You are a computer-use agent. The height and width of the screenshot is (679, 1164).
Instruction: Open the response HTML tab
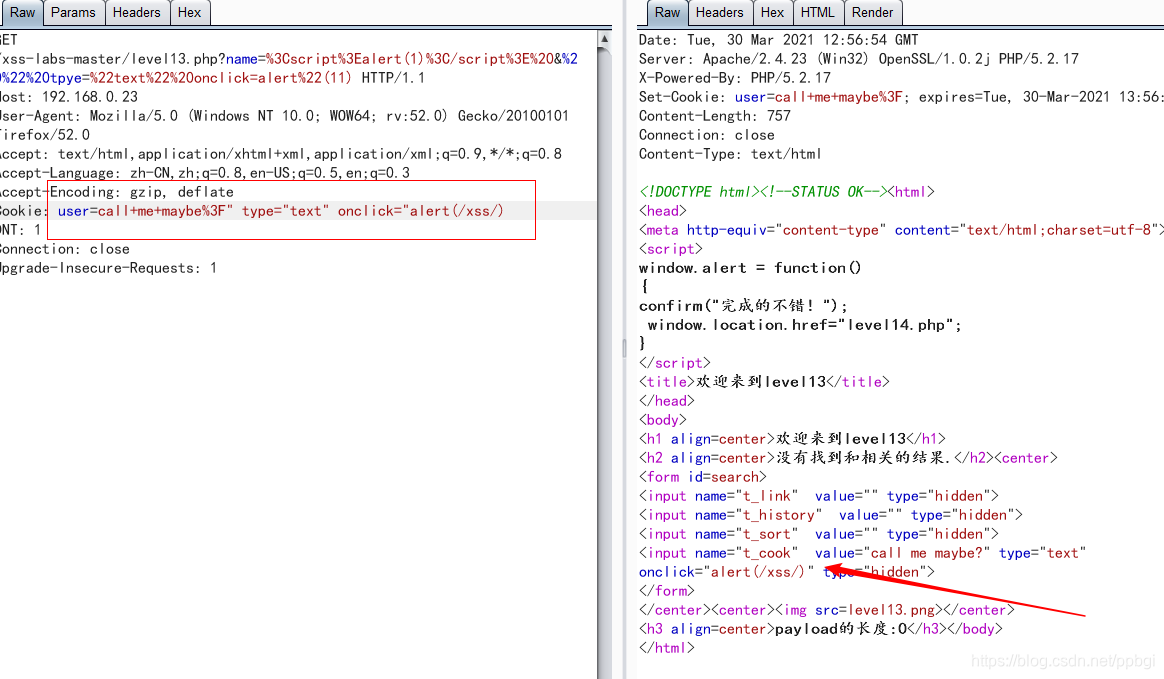(x=817, y=13)
